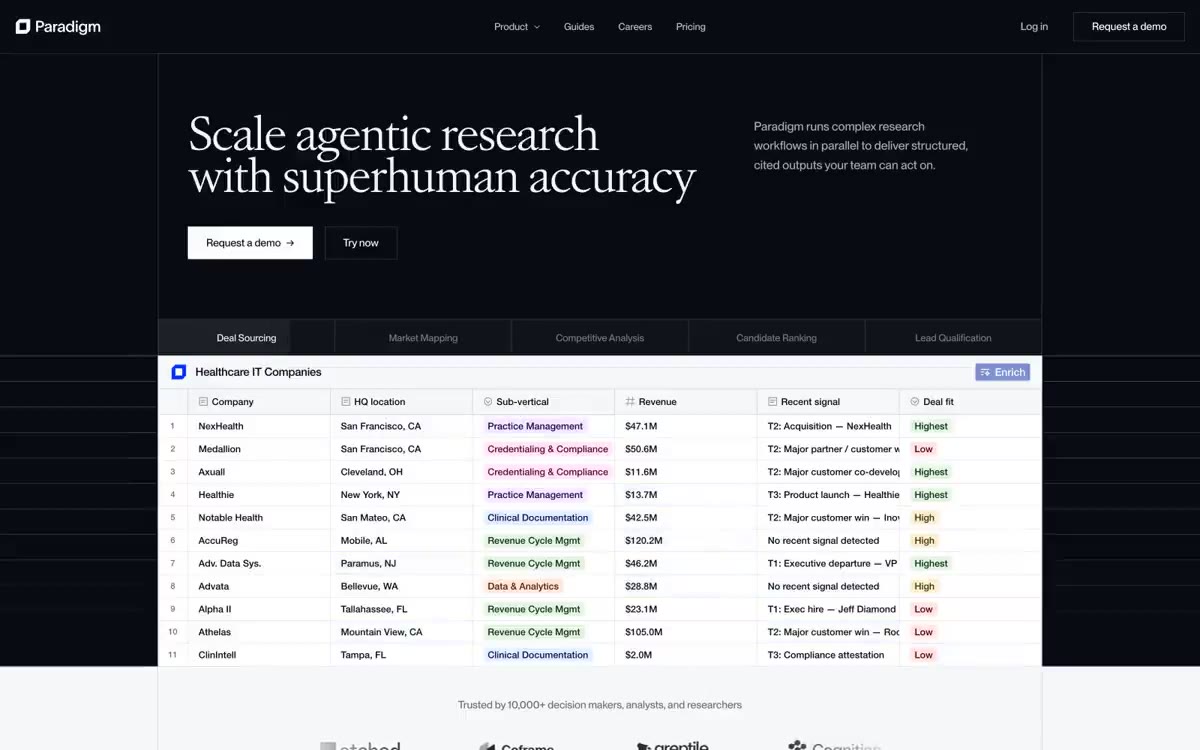This screenshot has height=750, width=1200.
Task: Click the $47.1M revenue cell
Action: point(686,426)
